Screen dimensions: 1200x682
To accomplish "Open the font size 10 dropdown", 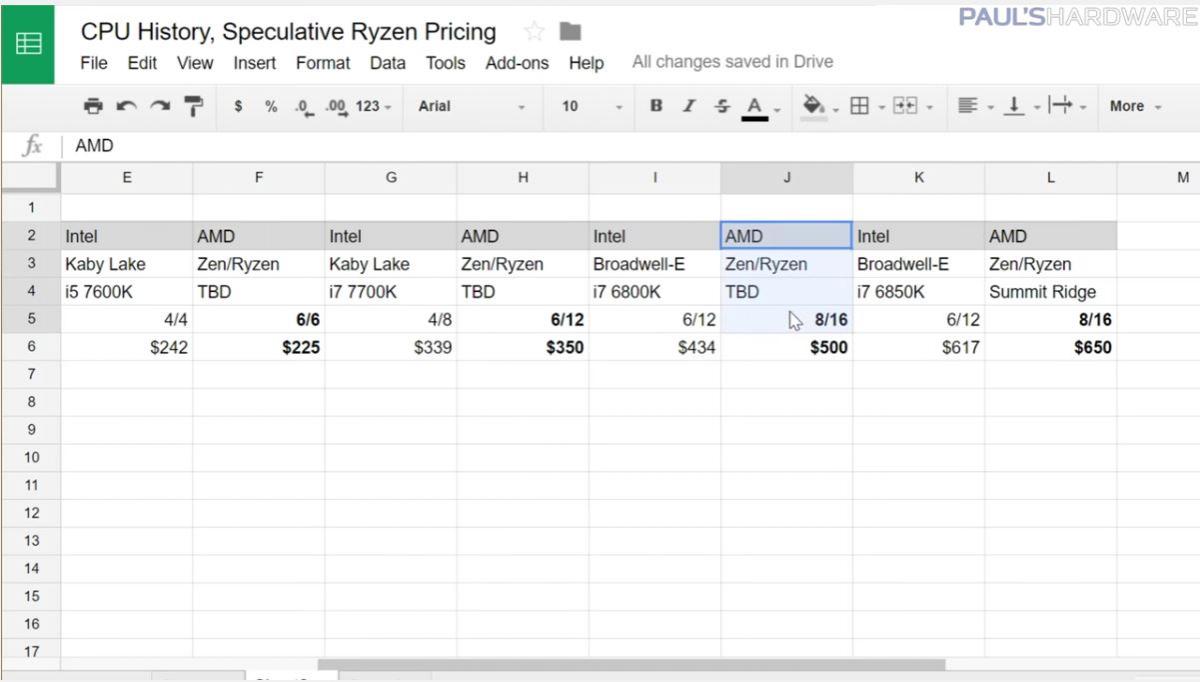I will pyautogui.click(x=591, y=106).
